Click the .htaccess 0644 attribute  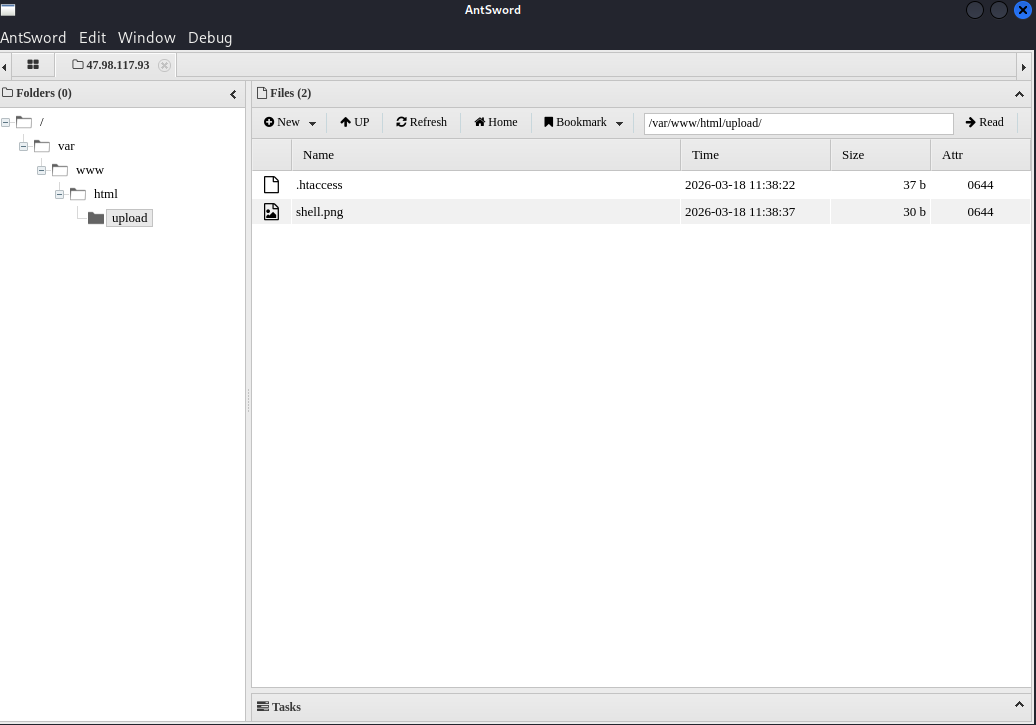pos(980,185)
